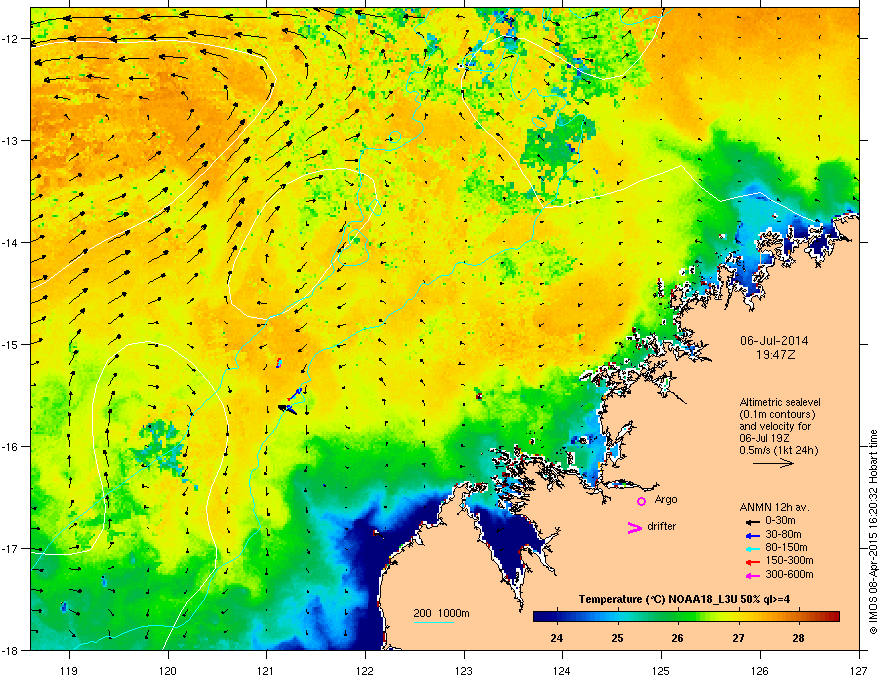Click the longitude axis label 123

pyautogui.click(x=464, y=670)
